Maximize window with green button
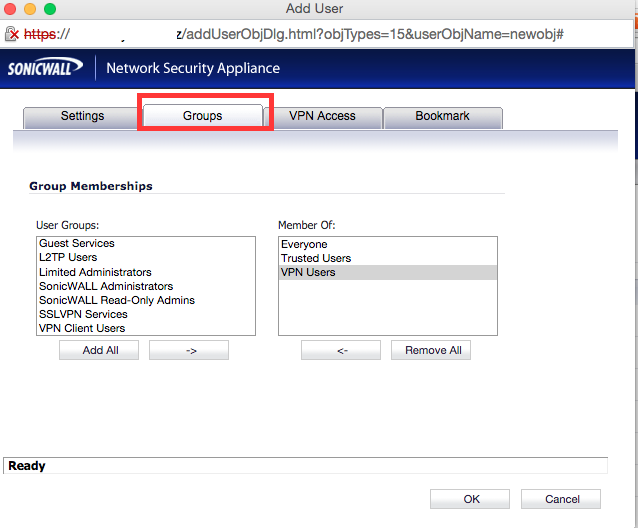The height and width of the screenshot is (528, 638). click(x=50, y=9)
